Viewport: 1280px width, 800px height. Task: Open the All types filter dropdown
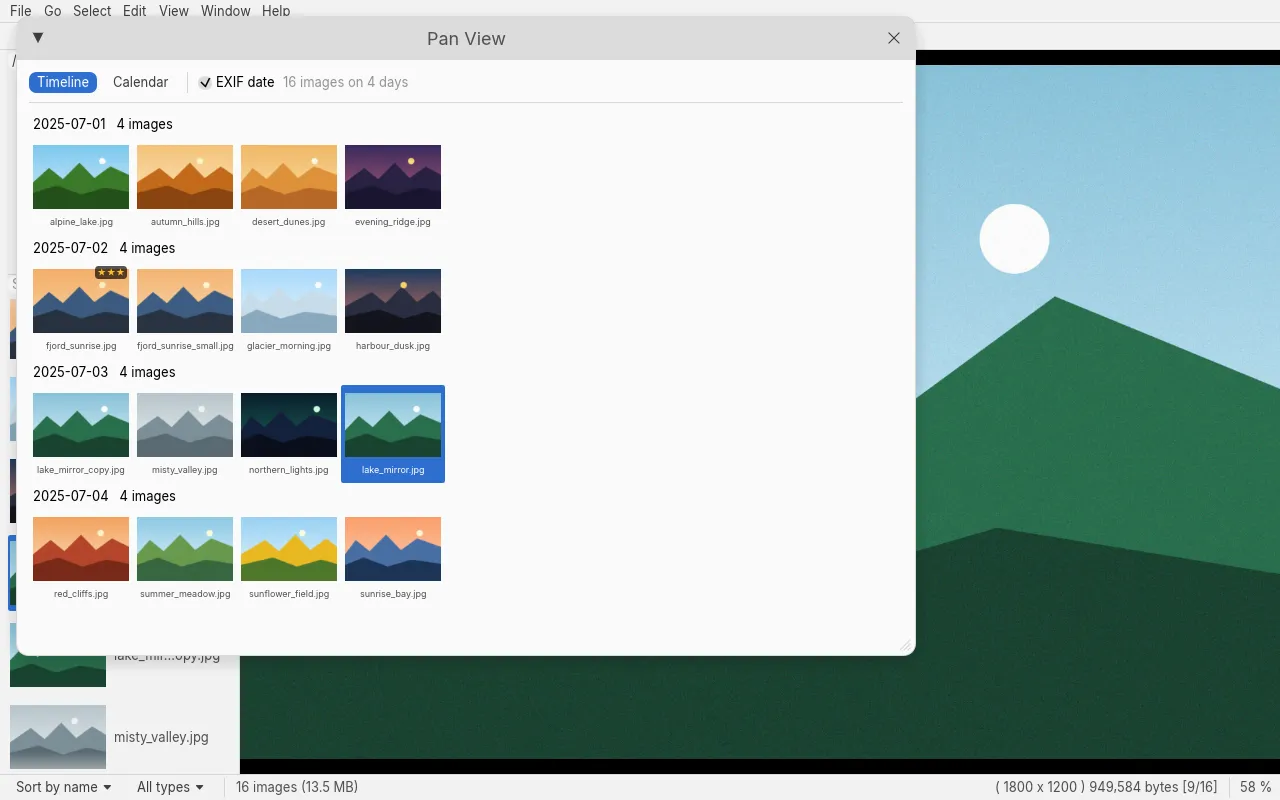[x=170, y=787]
